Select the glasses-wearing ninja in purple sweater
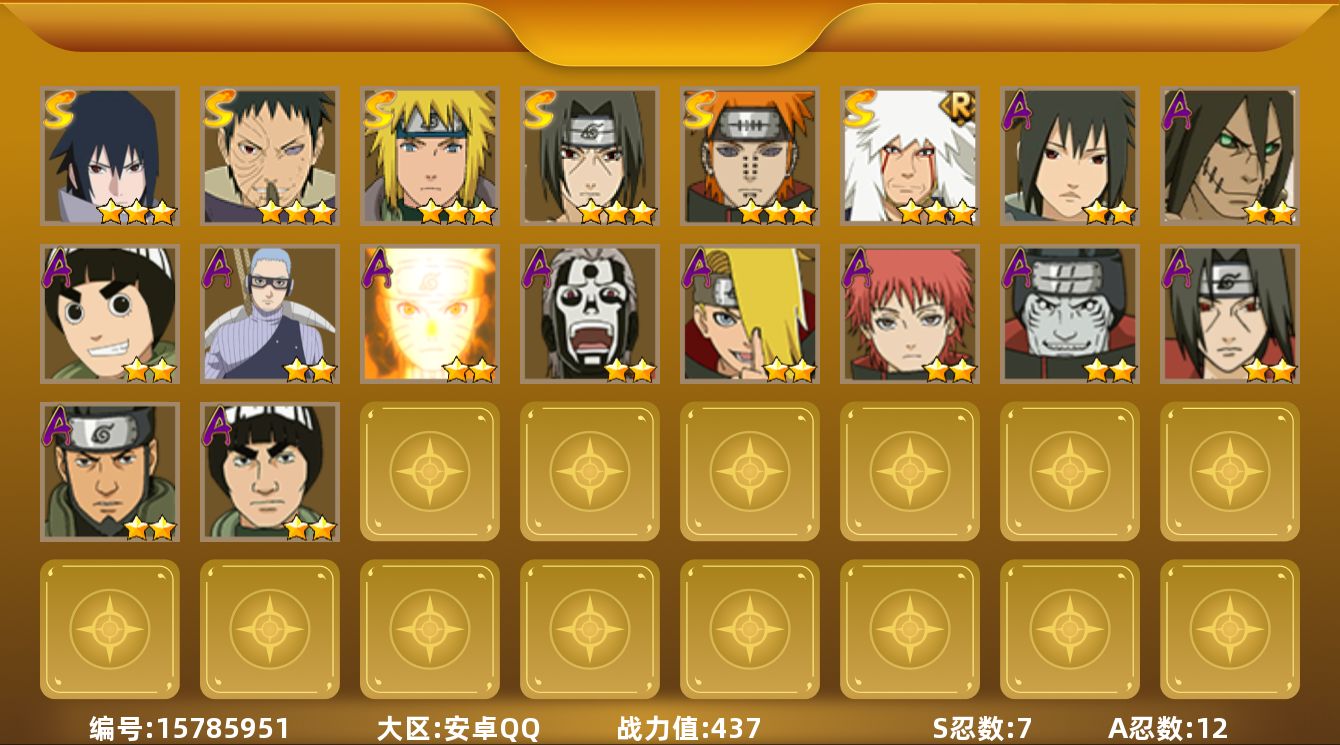 coord(270,314)
